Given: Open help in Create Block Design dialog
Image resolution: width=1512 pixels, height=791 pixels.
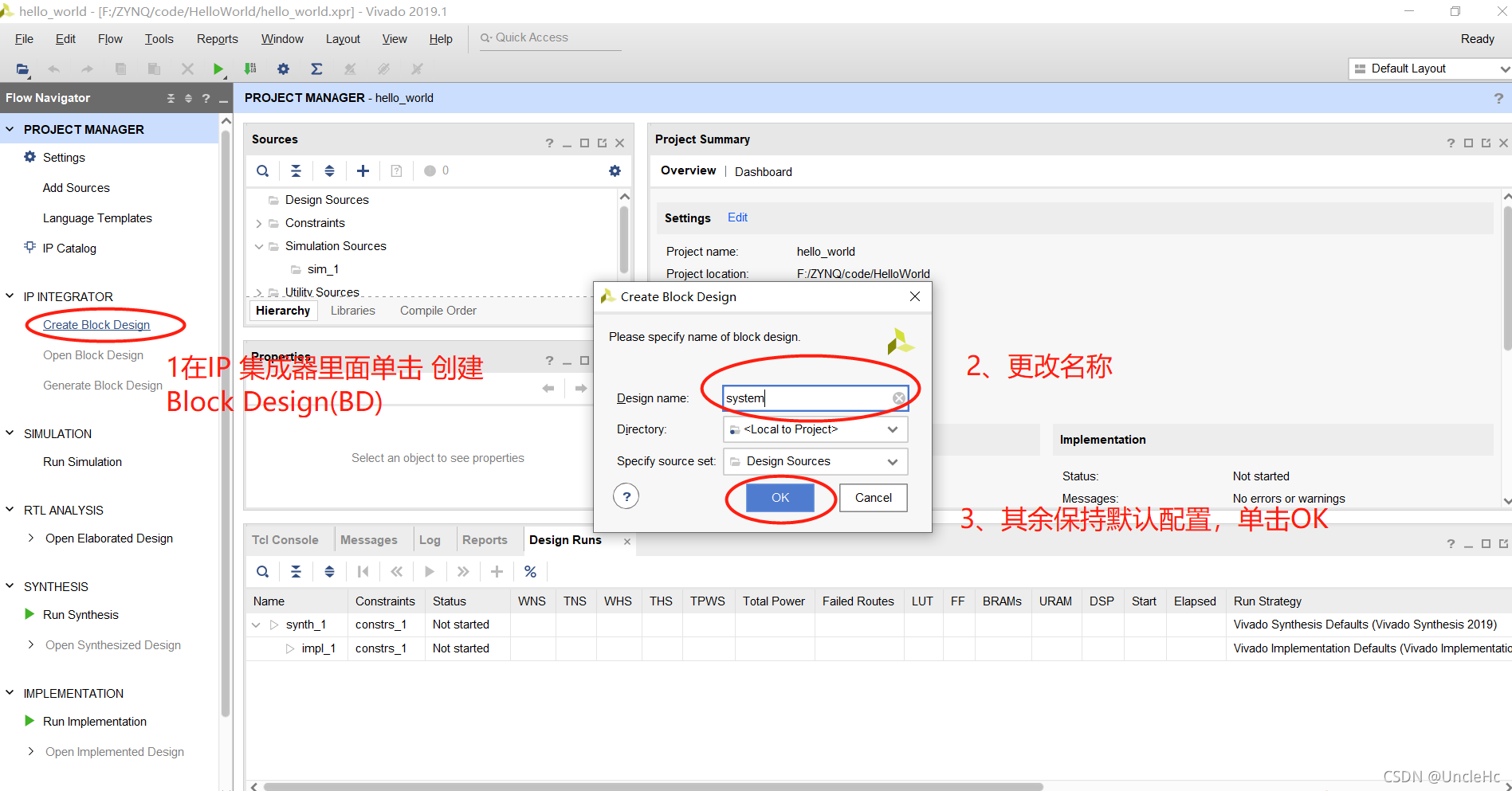Looking at the screenshot, I should [626, 497].
